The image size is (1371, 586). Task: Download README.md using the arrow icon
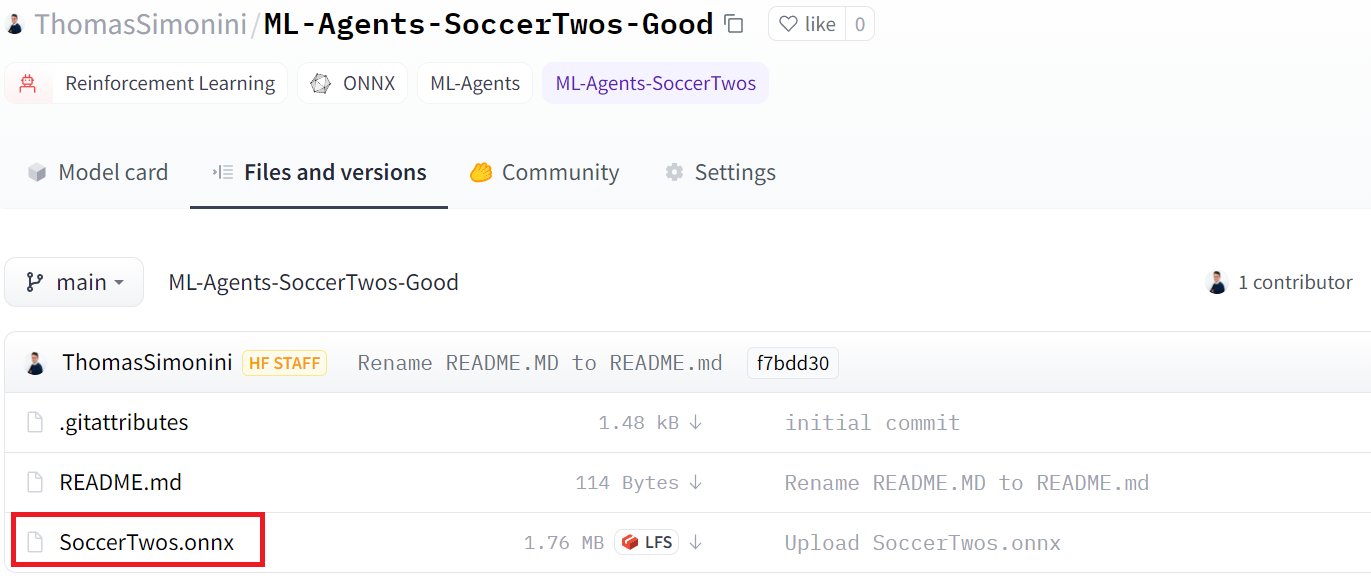tap(696, 483)
